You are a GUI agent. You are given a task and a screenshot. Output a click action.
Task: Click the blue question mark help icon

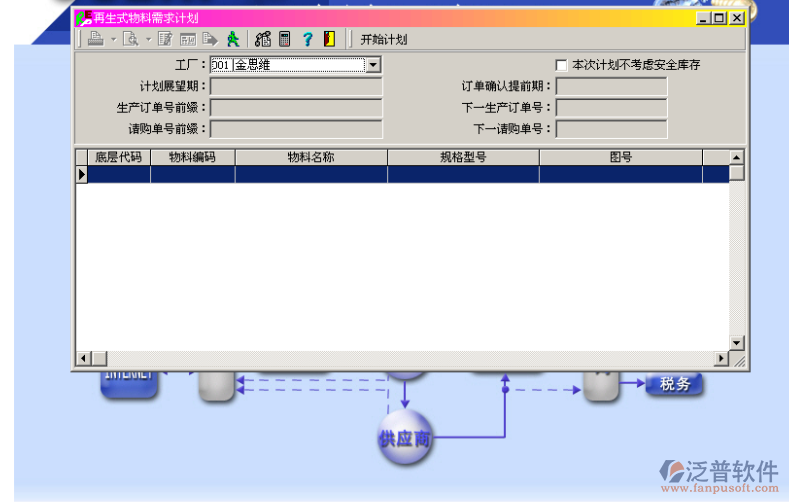(307, 39)
